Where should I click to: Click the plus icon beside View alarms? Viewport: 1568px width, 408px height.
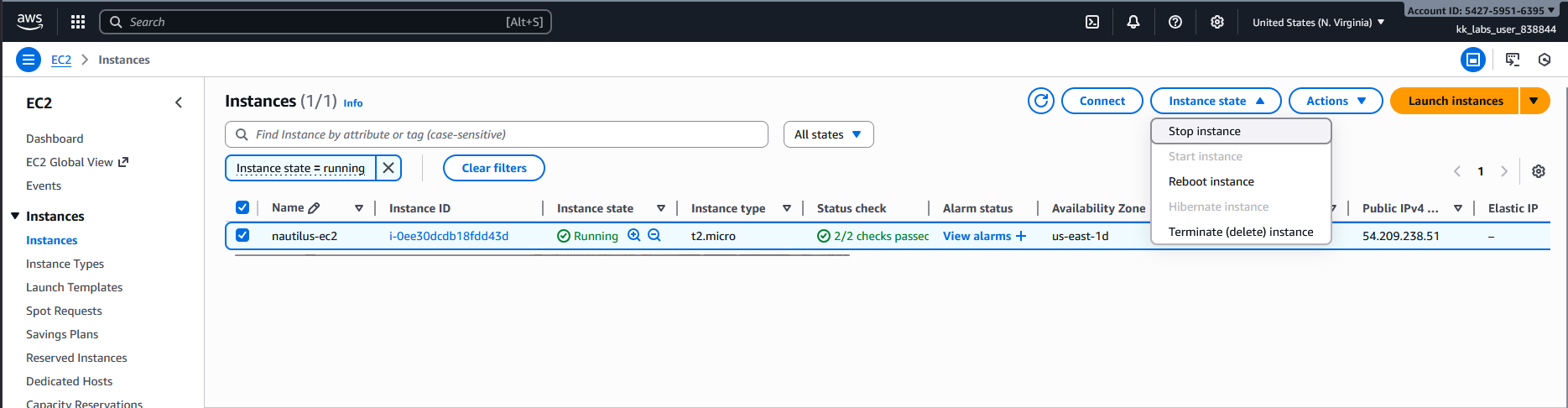[1021, 236]
